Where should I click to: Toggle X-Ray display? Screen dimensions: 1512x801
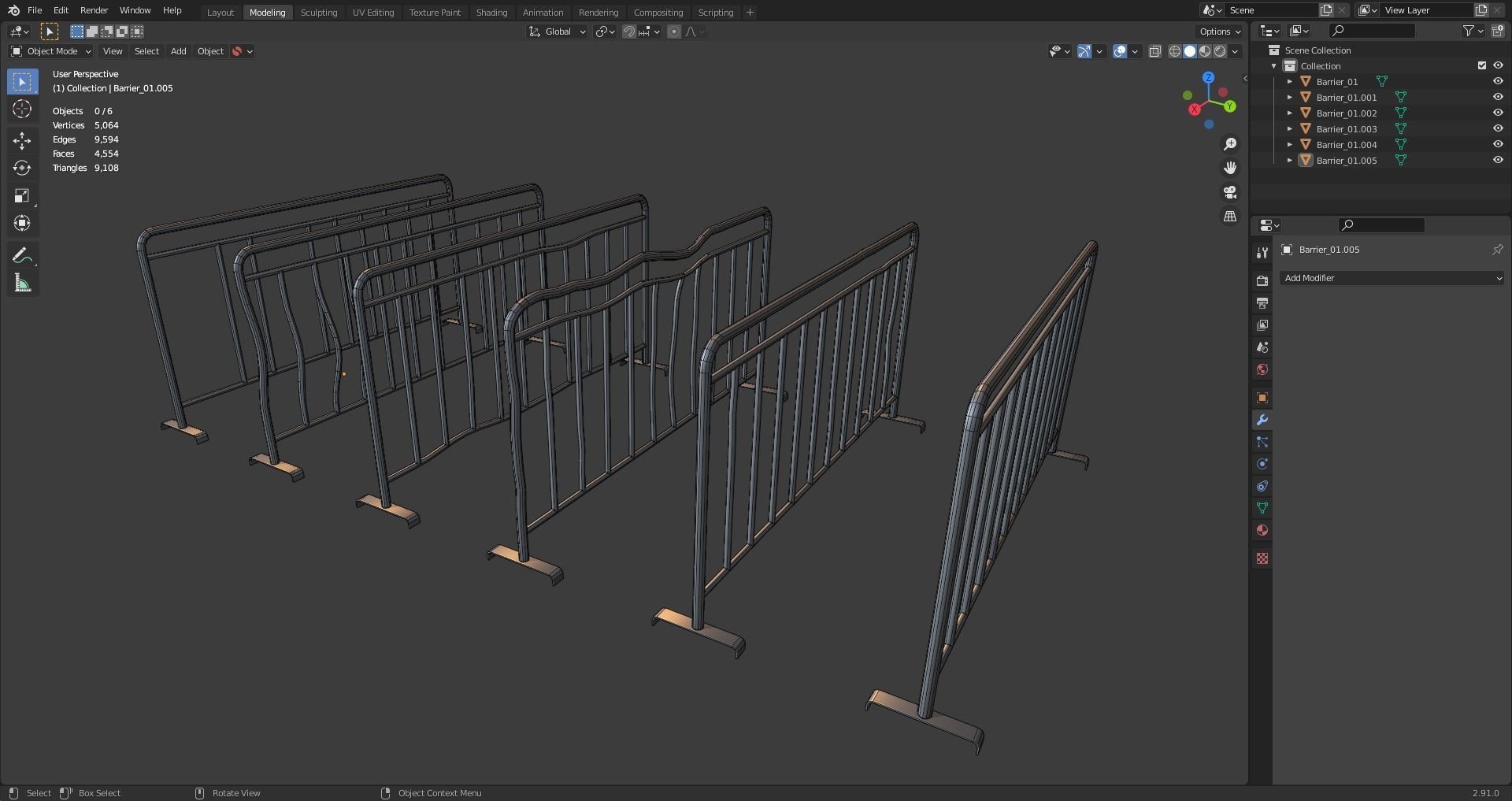point(1155,51)
